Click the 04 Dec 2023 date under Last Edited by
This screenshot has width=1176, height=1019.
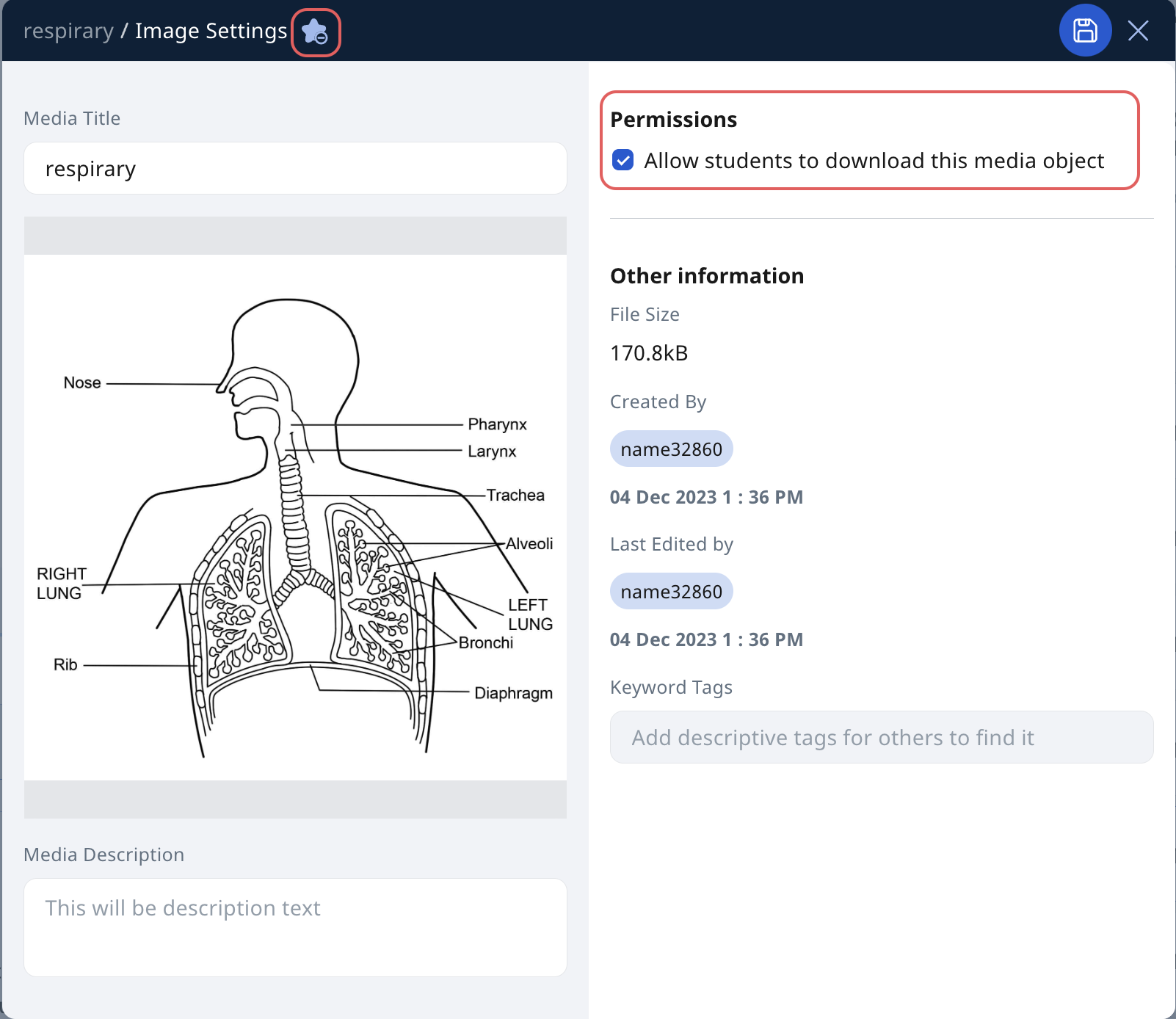point(706,639)
